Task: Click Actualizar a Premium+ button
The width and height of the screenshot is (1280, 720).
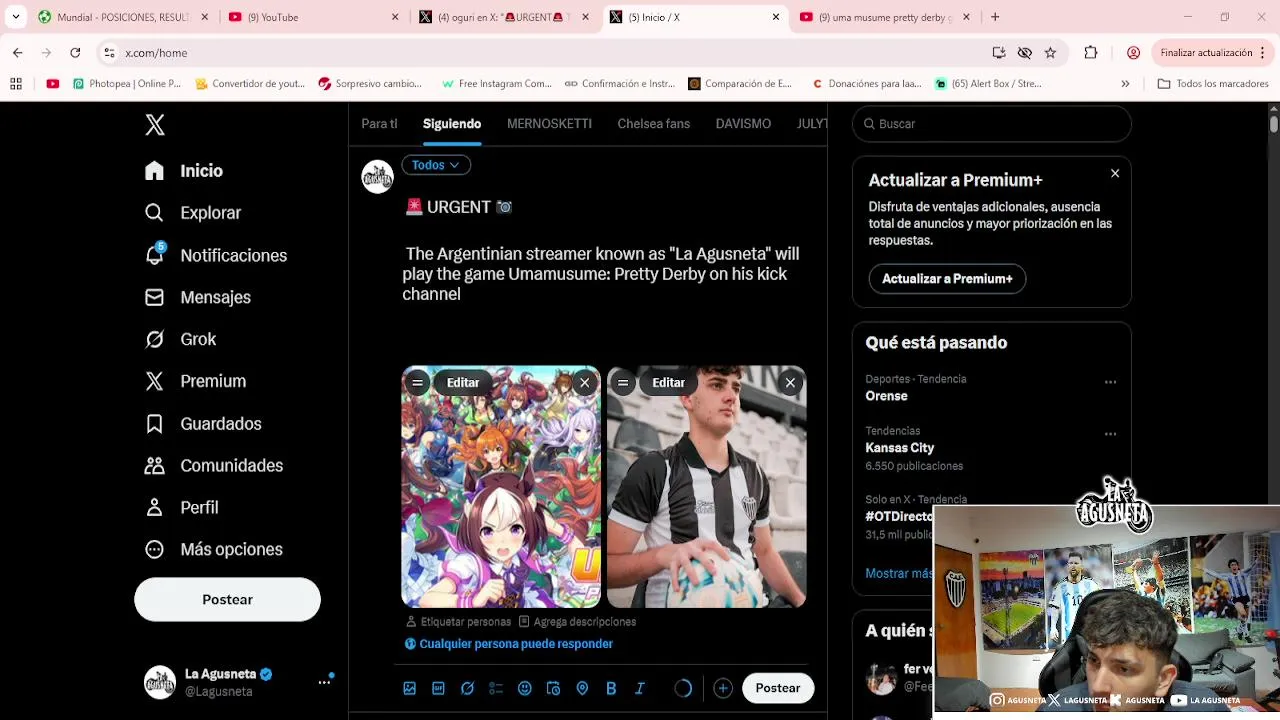Action: (x=947, y=279)
